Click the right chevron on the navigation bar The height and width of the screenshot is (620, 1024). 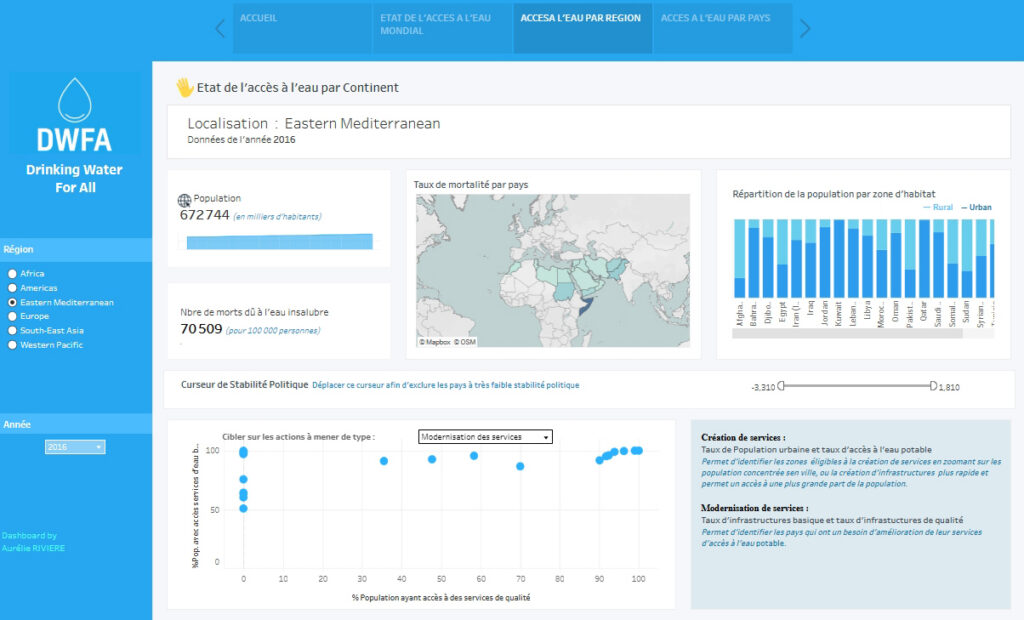pyautogui.click(x=807, y=29)
